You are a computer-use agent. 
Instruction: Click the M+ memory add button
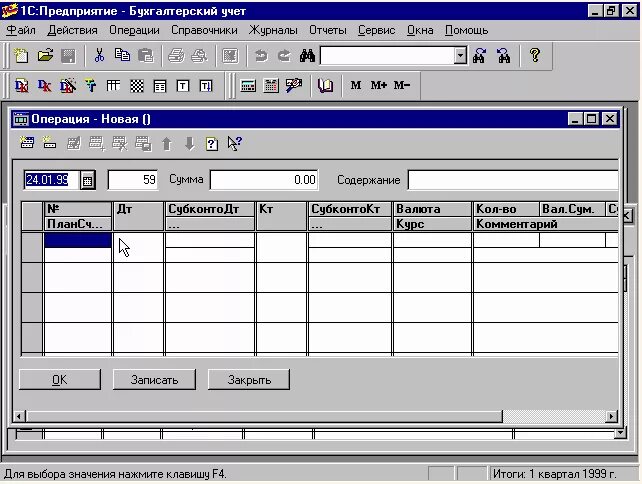[x=379, y=85]
